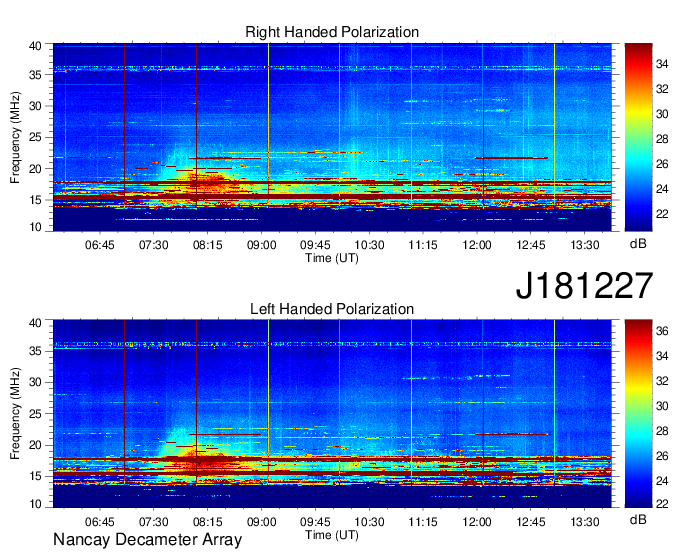
Task: Click the 30 MHz tick on Left Handed plot
Action: tap(35, 382)
